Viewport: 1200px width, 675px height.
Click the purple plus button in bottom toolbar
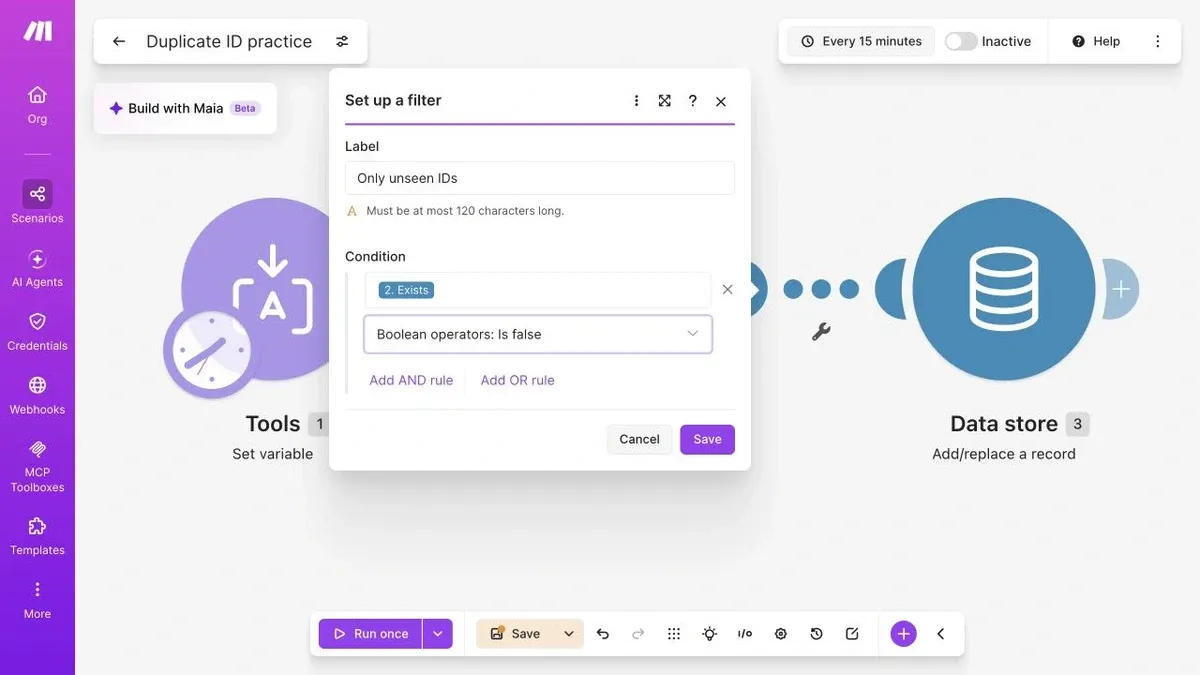[x=903, y=634]
